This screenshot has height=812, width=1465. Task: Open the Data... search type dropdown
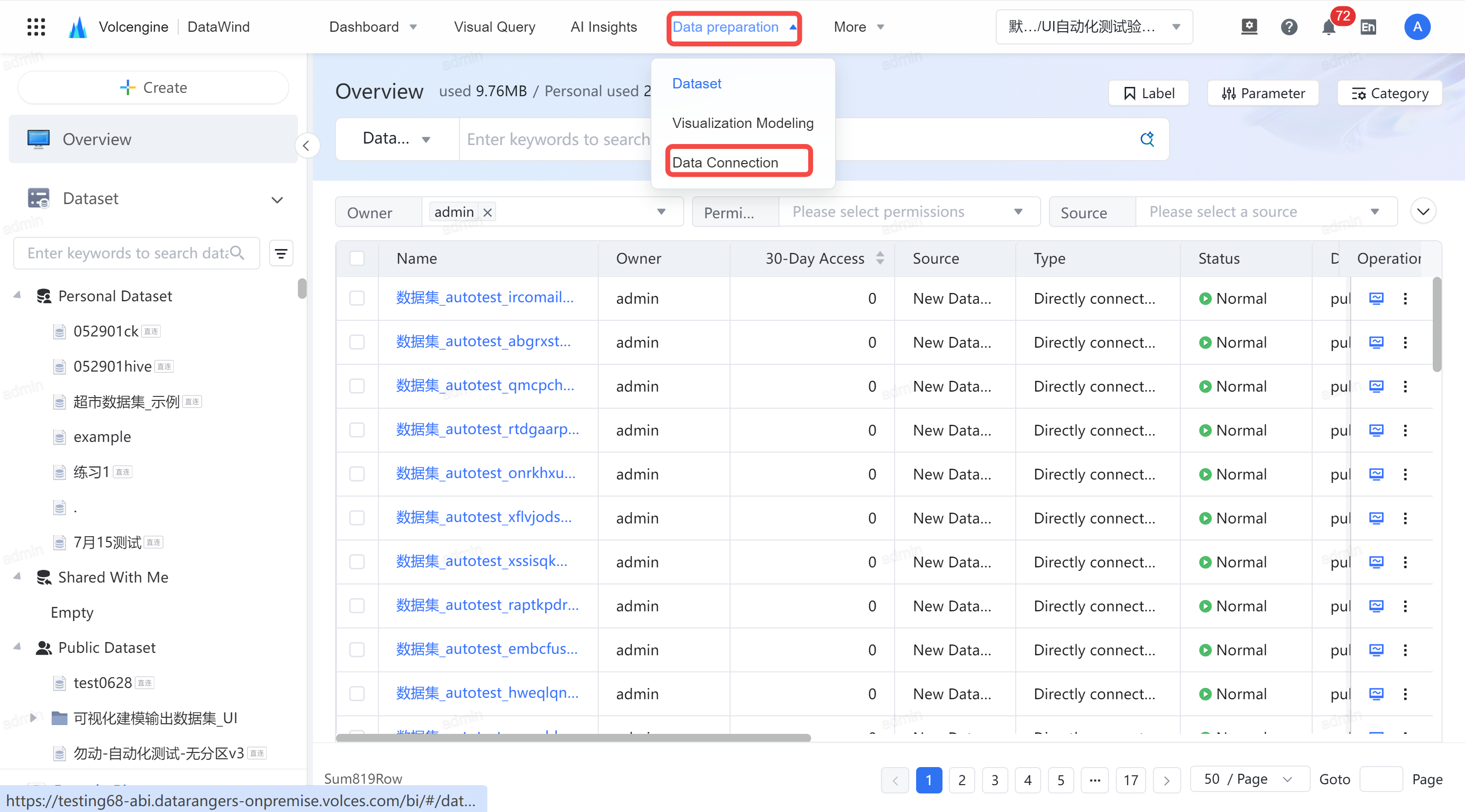tap(397, 139)
